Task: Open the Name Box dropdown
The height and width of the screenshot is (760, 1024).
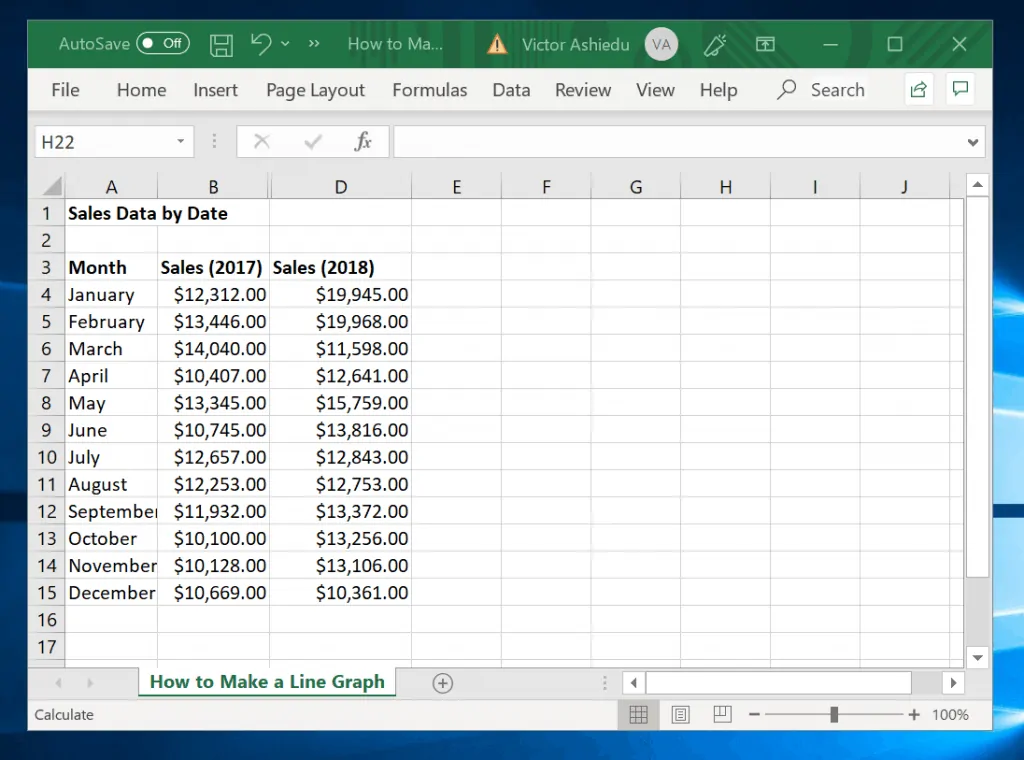Action: 181,141
